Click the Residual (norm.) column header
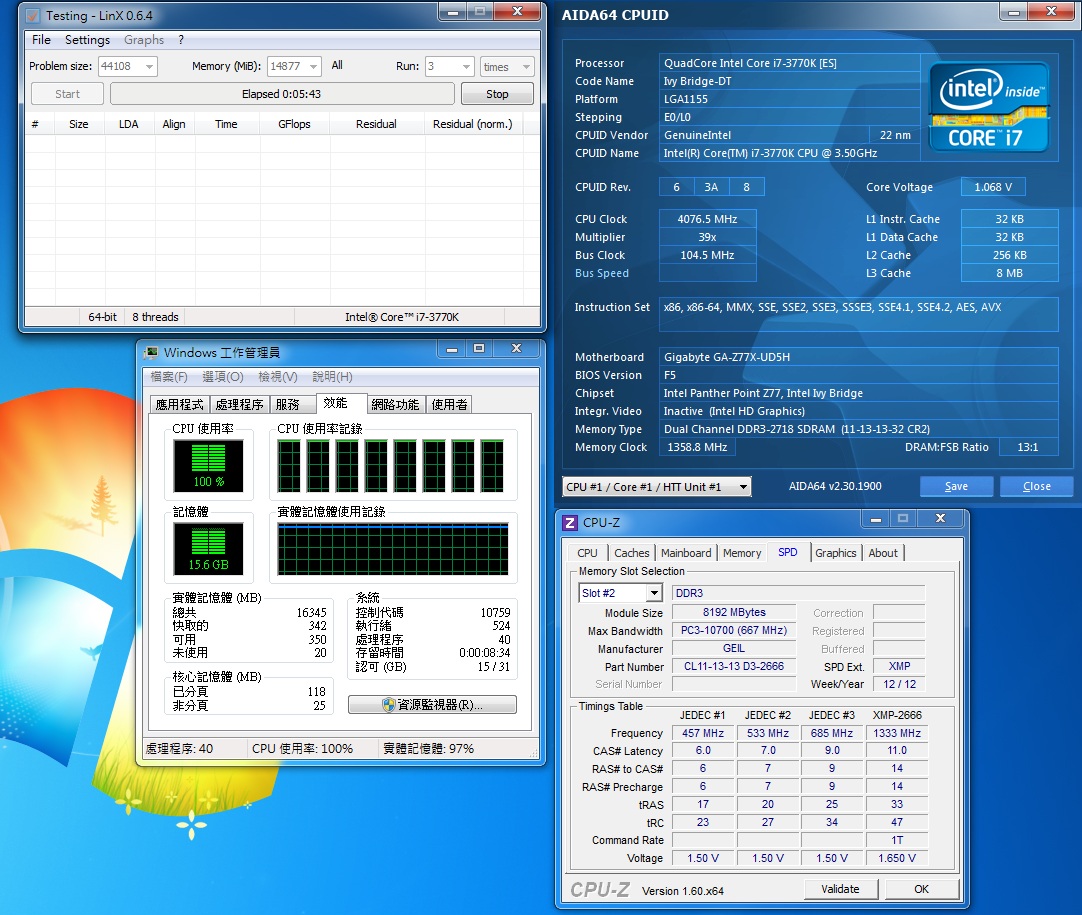Image resolution: width=1082 pixels, height=915 pixels. tap(473, 124)
